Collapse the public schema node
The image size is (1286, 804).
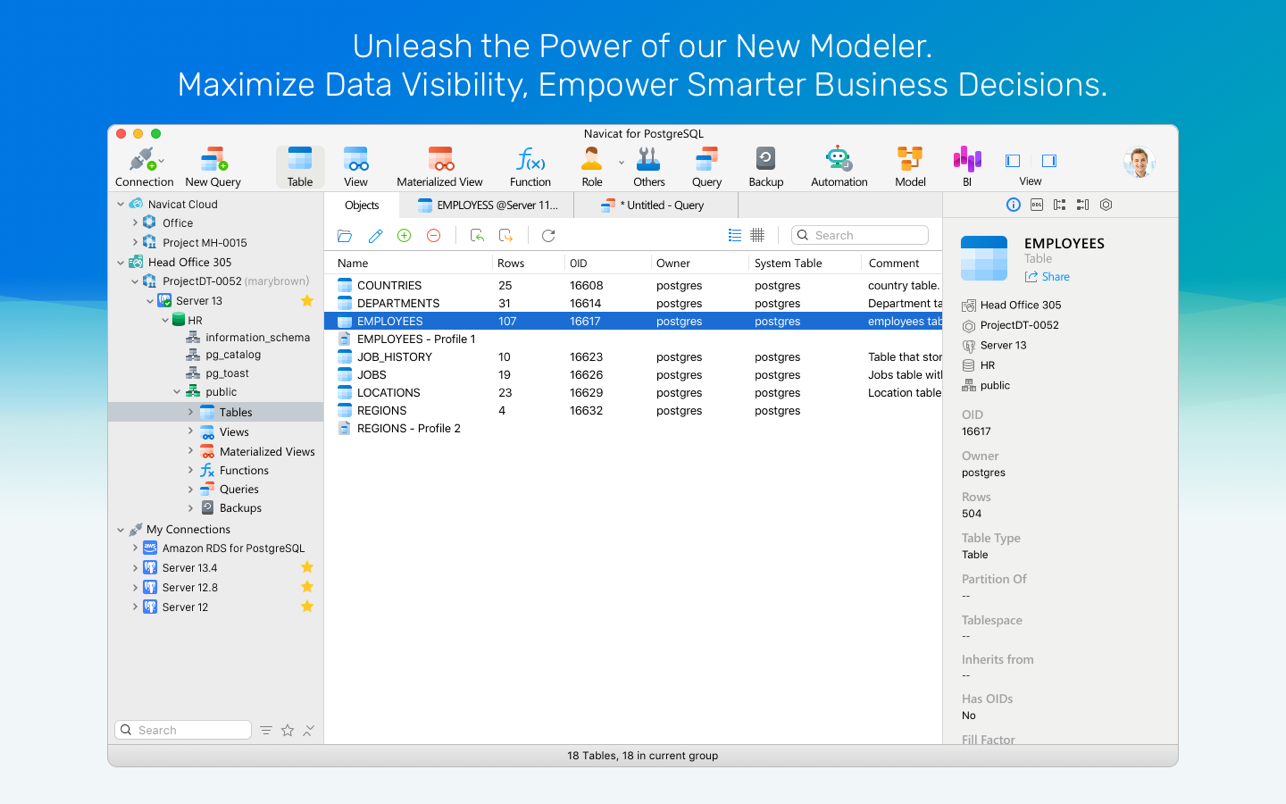[x=177, y=392]
